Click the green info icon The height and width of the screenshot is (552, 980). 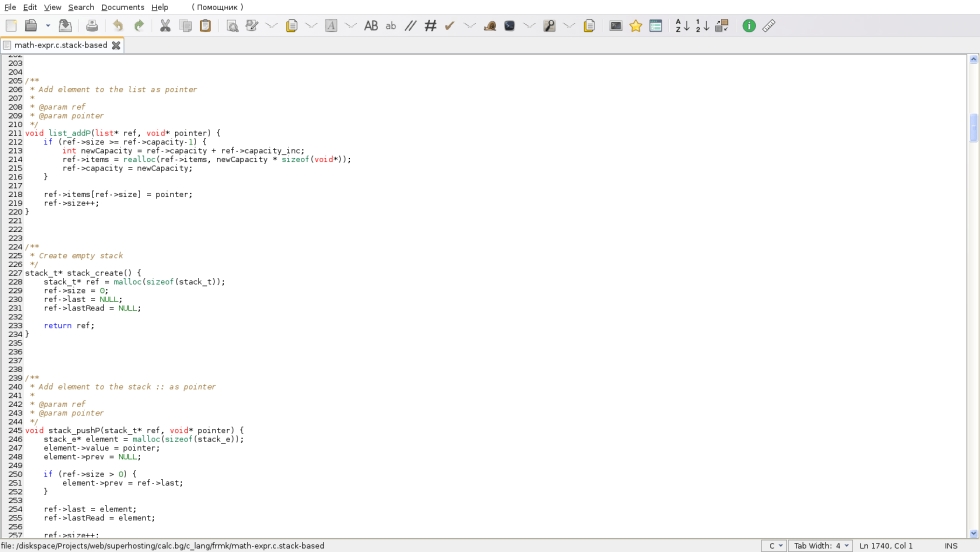(749, 26)
